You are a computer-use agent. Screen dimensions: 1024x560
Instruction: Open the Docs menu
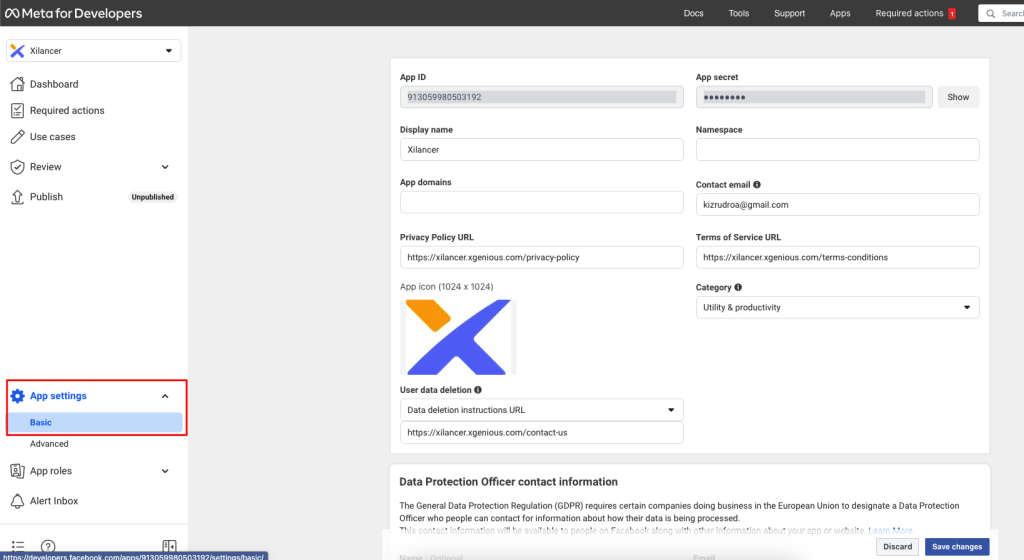[694, 13]
